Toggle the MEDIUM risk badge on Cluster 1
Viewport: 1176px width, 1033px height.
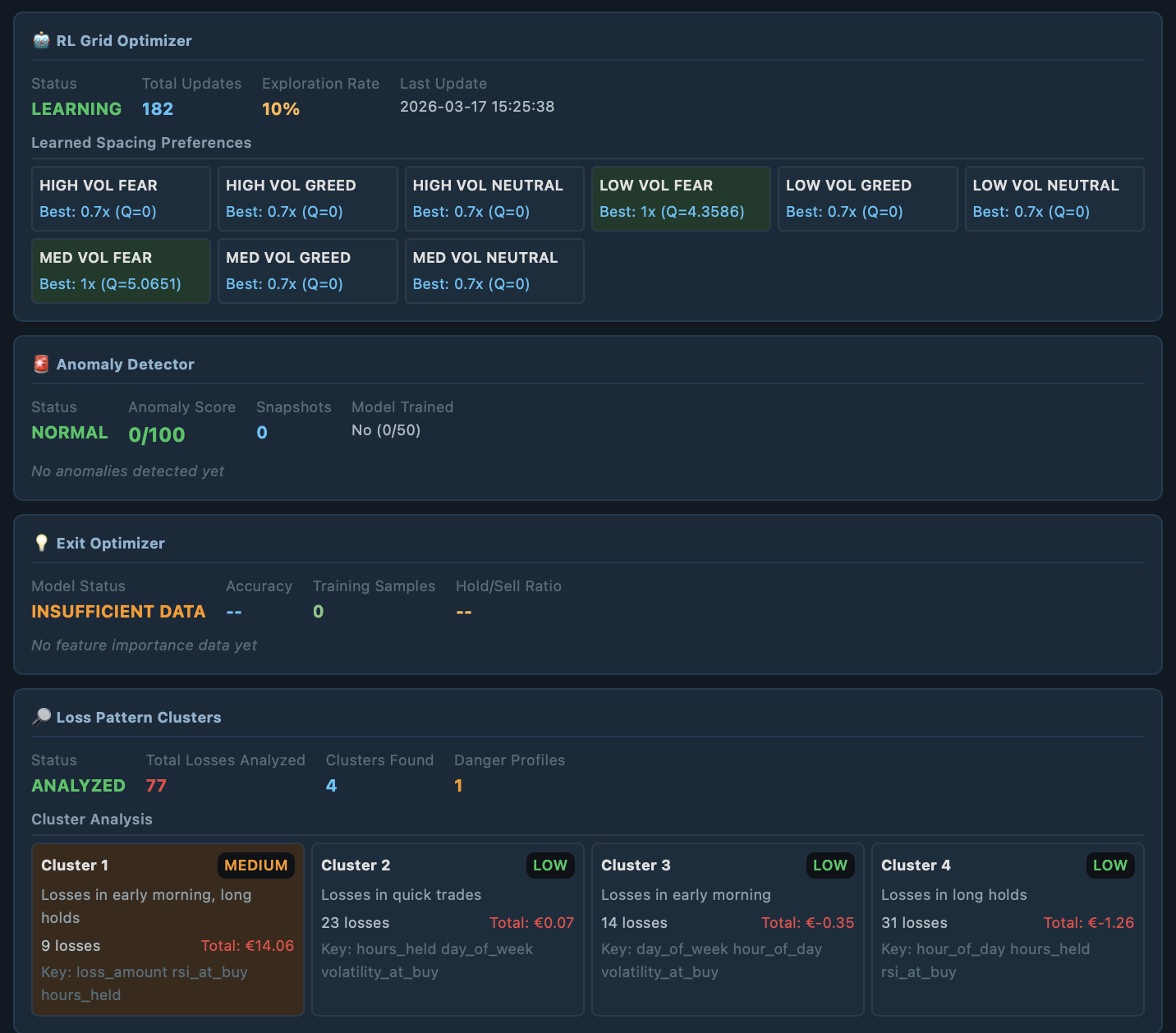coord(255,865)
